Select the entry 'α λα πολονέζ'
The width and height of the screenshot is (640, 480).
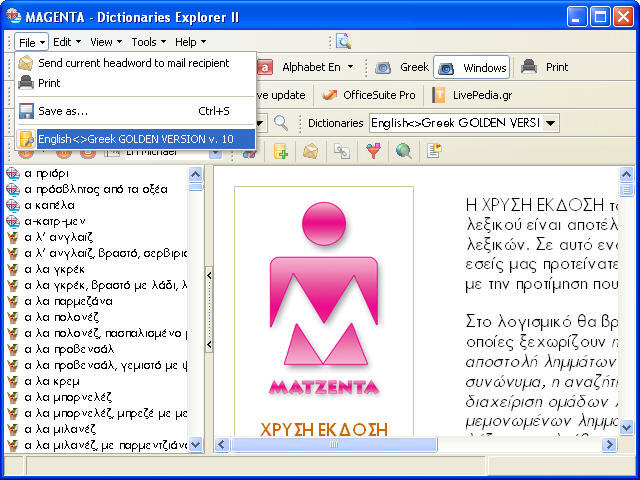(x=62, y=317)
